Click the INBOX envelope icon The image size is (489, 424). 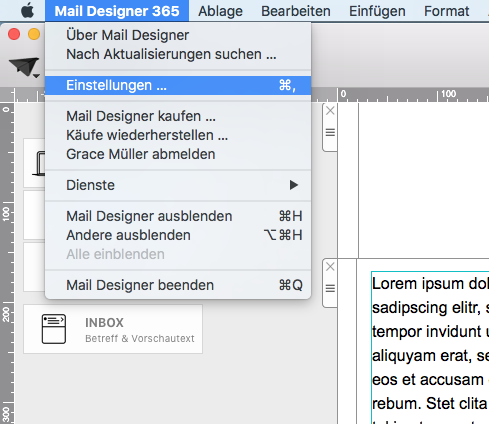54,329
